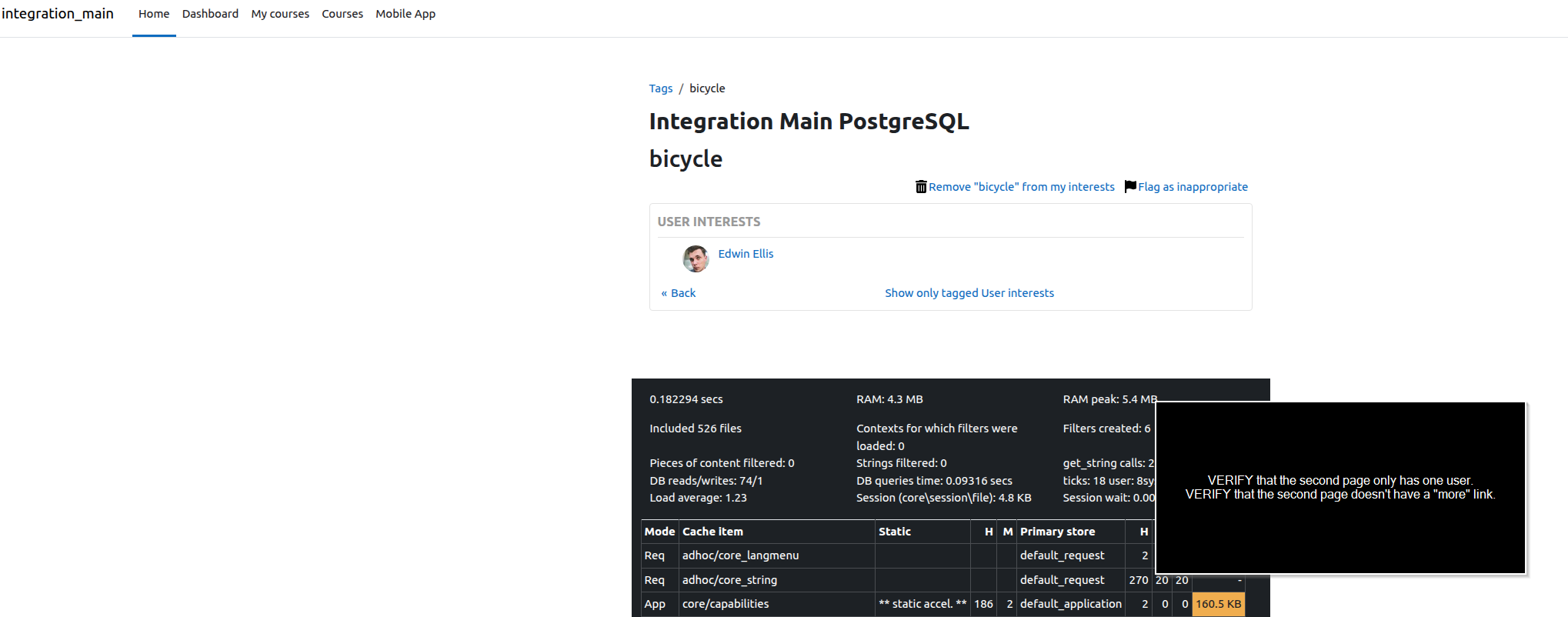Viewport: 1568px width, 617px height.
Task: Click the Mode column header
Action: click(x=659, y=532)
